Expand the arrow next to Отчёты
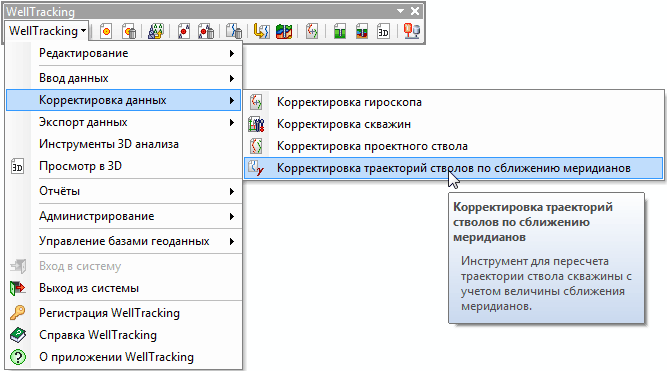Screen dimensions: 667x371 click(232, 191)
